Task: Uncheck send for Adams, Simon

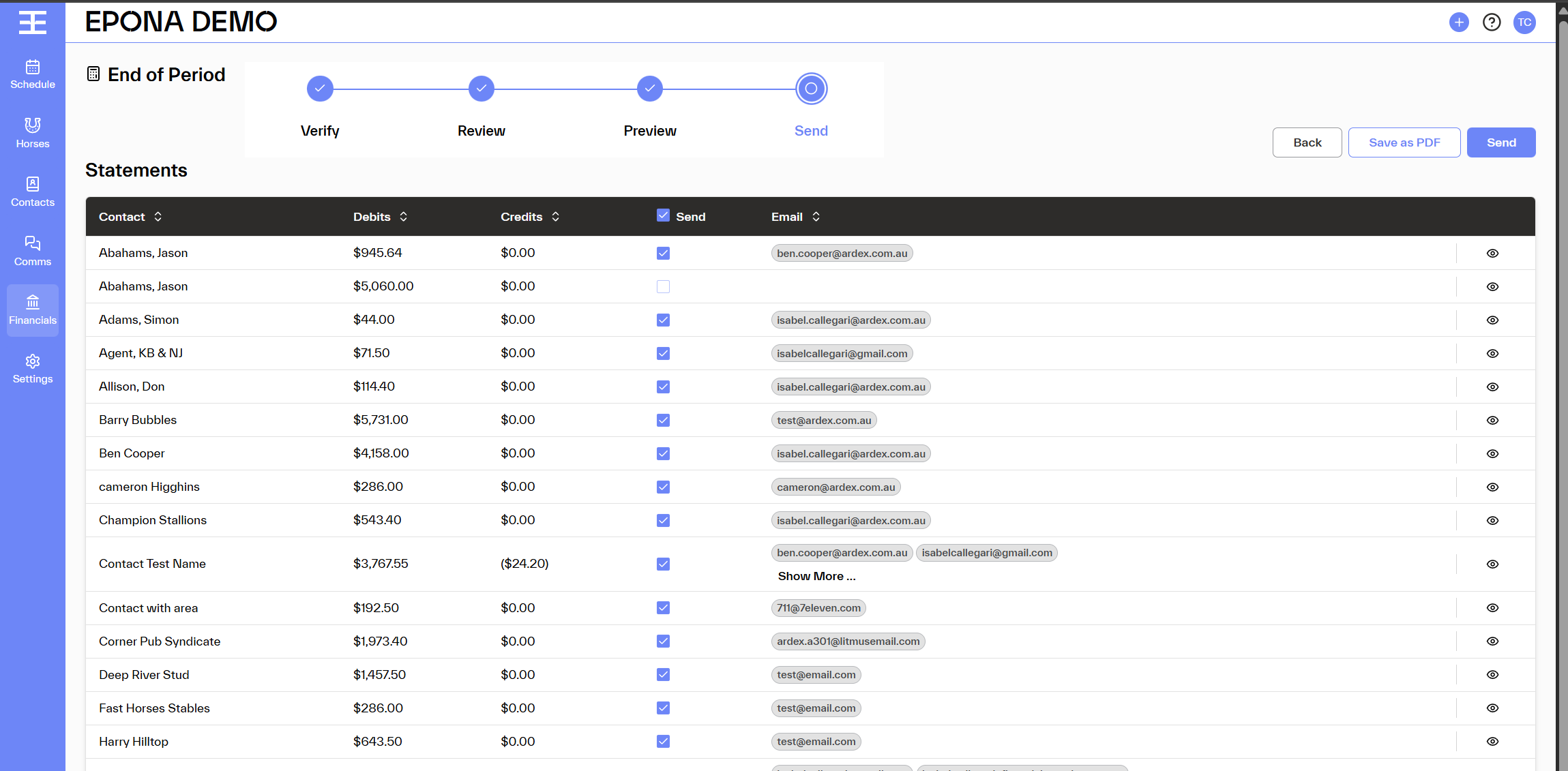Action: tap(663, 320)
